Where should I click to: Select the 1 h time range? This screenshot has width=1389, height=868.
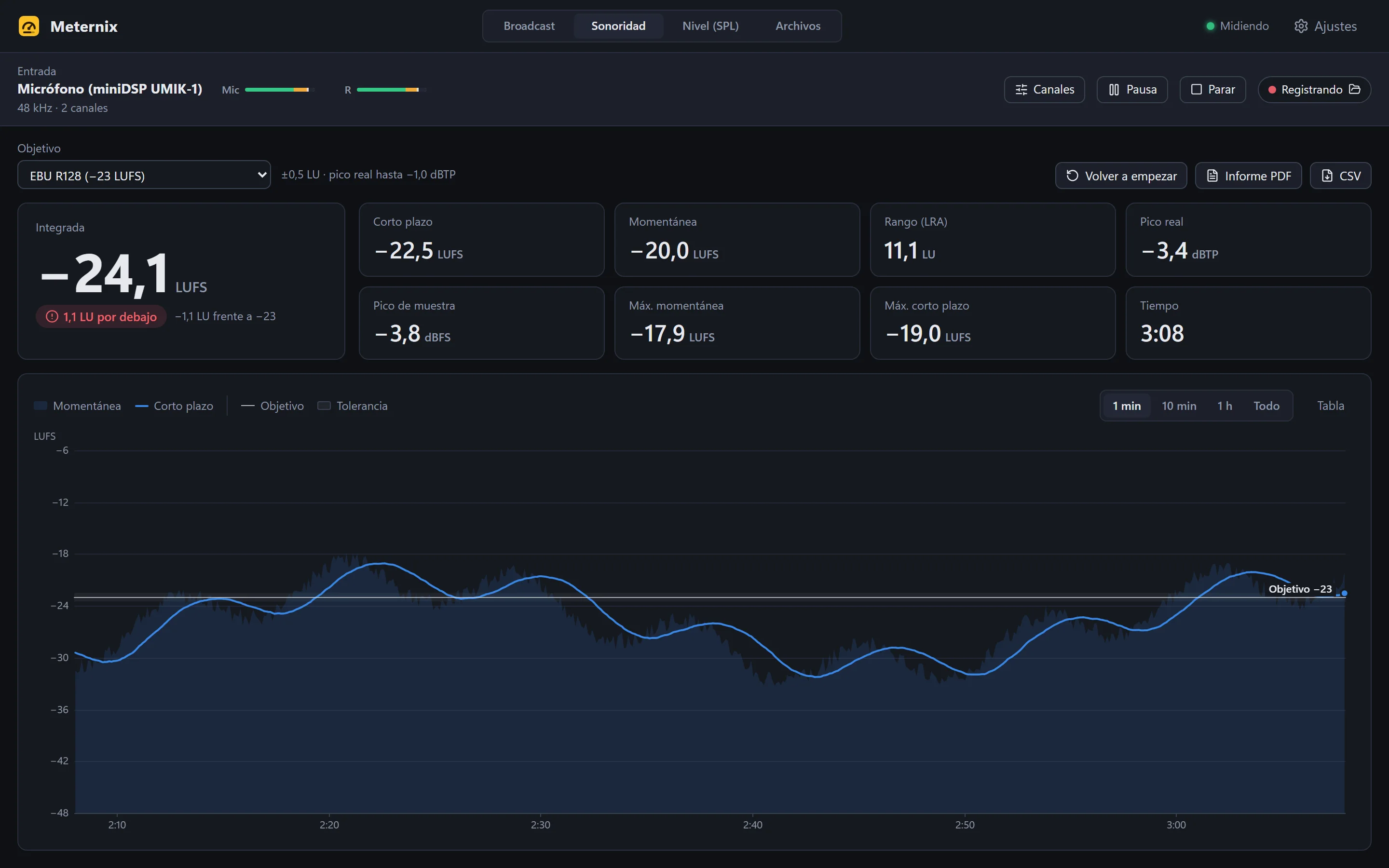[1225, 406]
